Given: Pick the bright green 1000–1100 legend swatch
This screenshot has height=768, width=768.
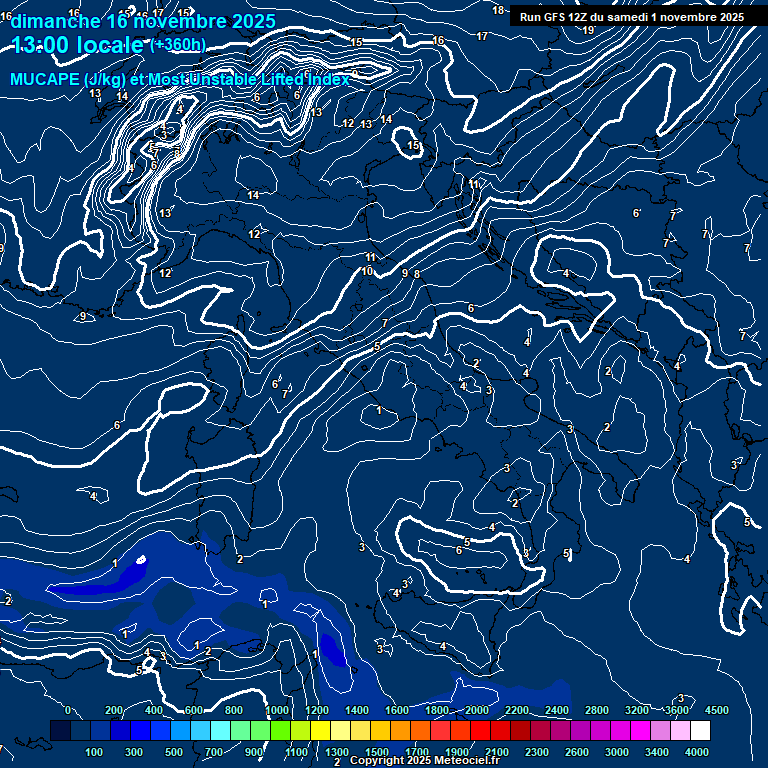Looking at the screenshot, I should pyautogui.click(x=280, y=730).
